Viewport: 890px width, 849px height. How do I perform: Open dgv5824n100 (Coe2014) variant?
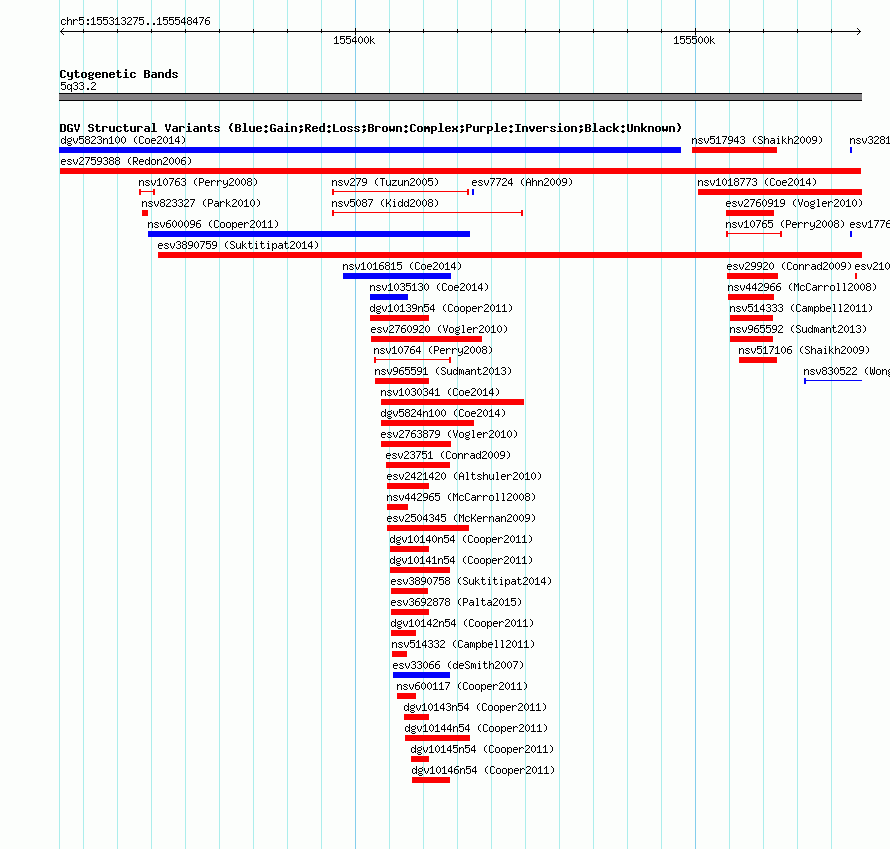click(x=443, y=413)
